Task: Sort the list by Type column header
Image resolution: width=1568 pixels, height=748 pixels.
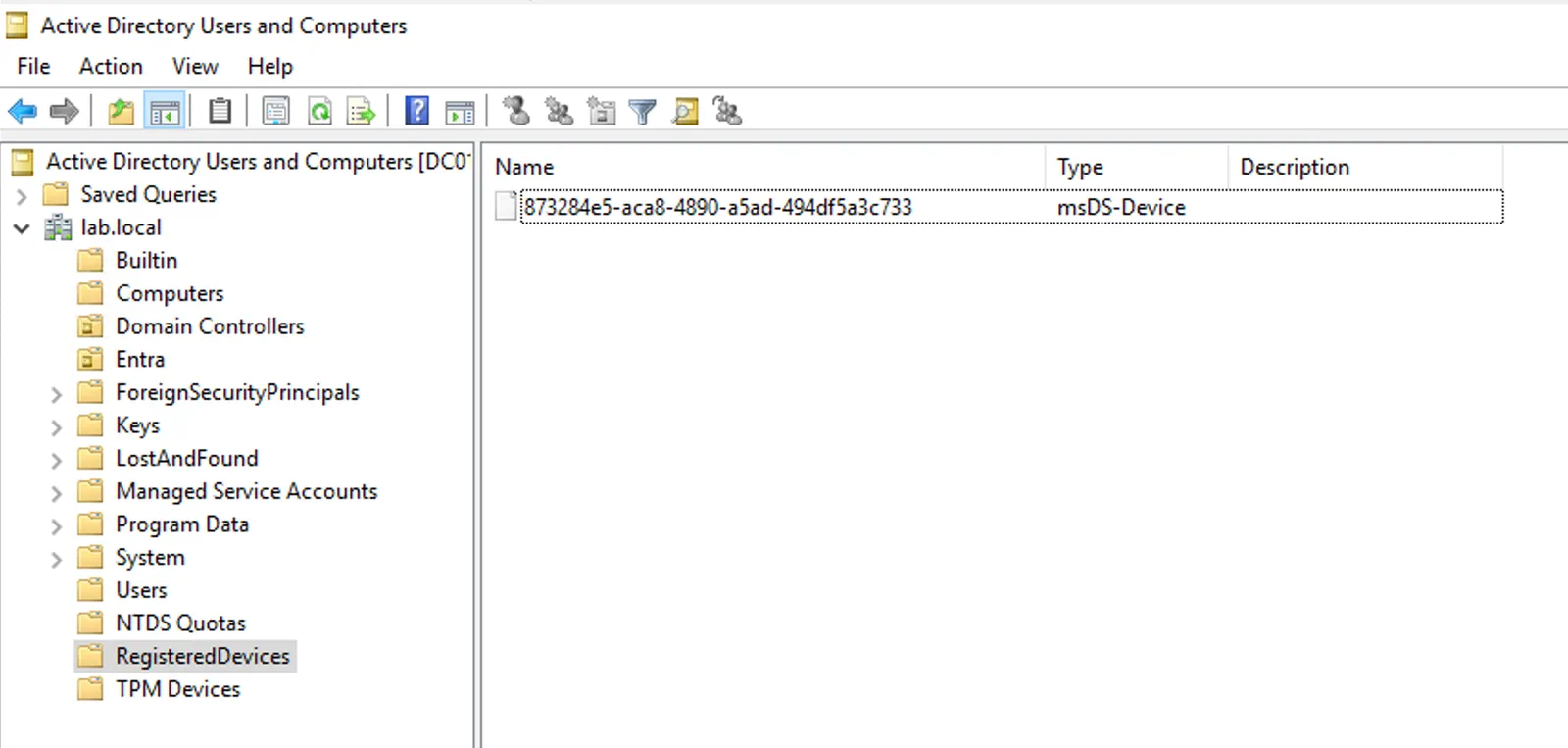Action: point(1137,167)
